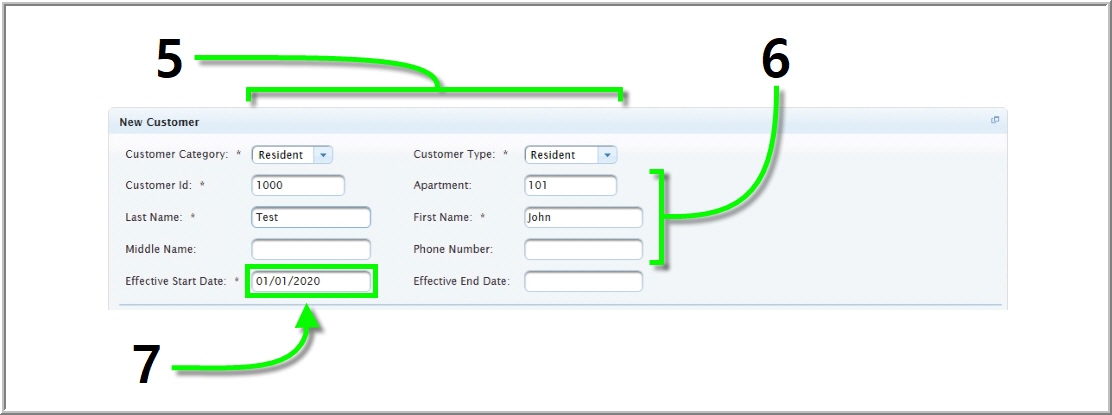Click the Resident text in Customer Type box
The image size is (1112, 415).
[x=553, y=155]
